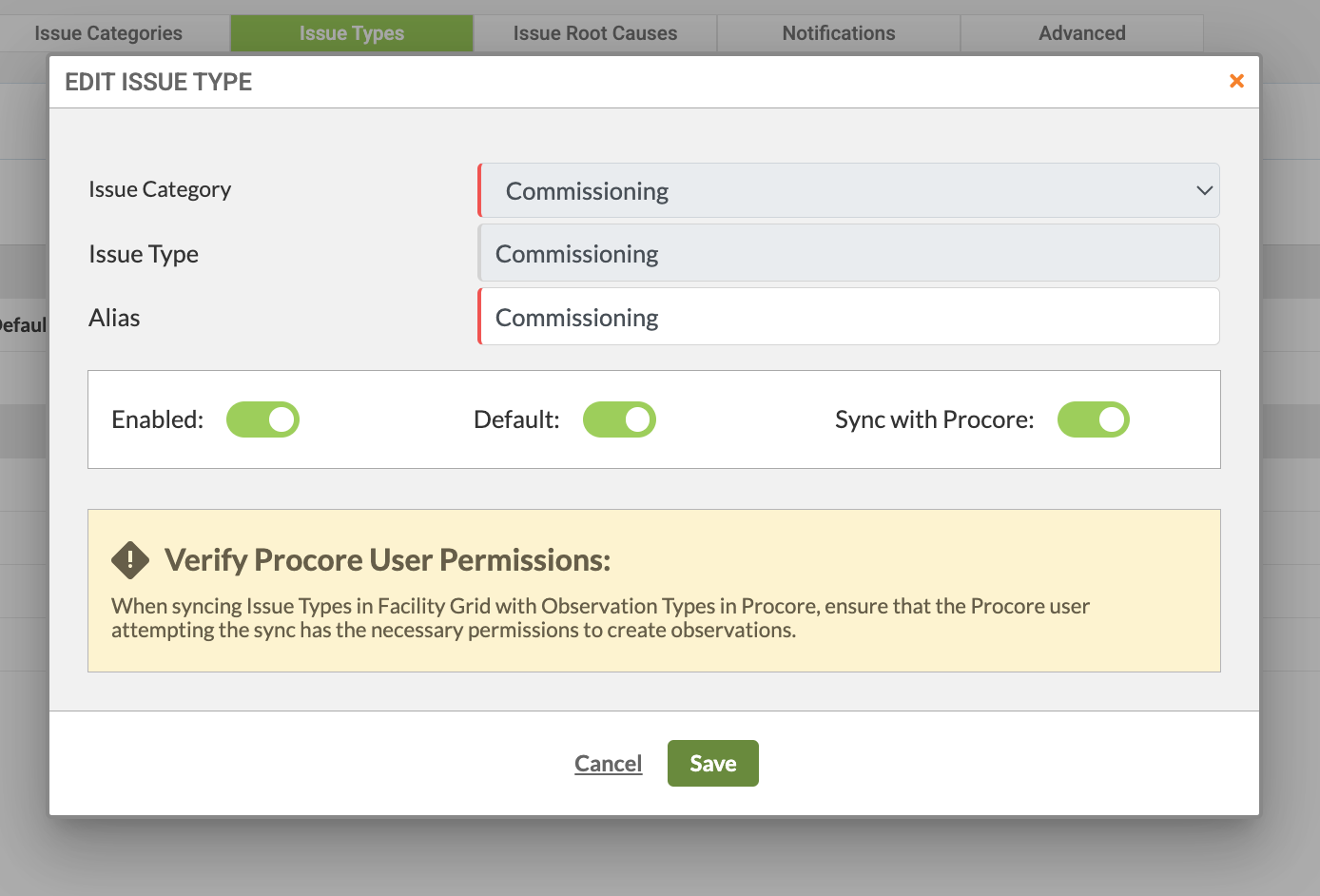
Task: Cancel editing the issue type
Action: pos(608,763)
